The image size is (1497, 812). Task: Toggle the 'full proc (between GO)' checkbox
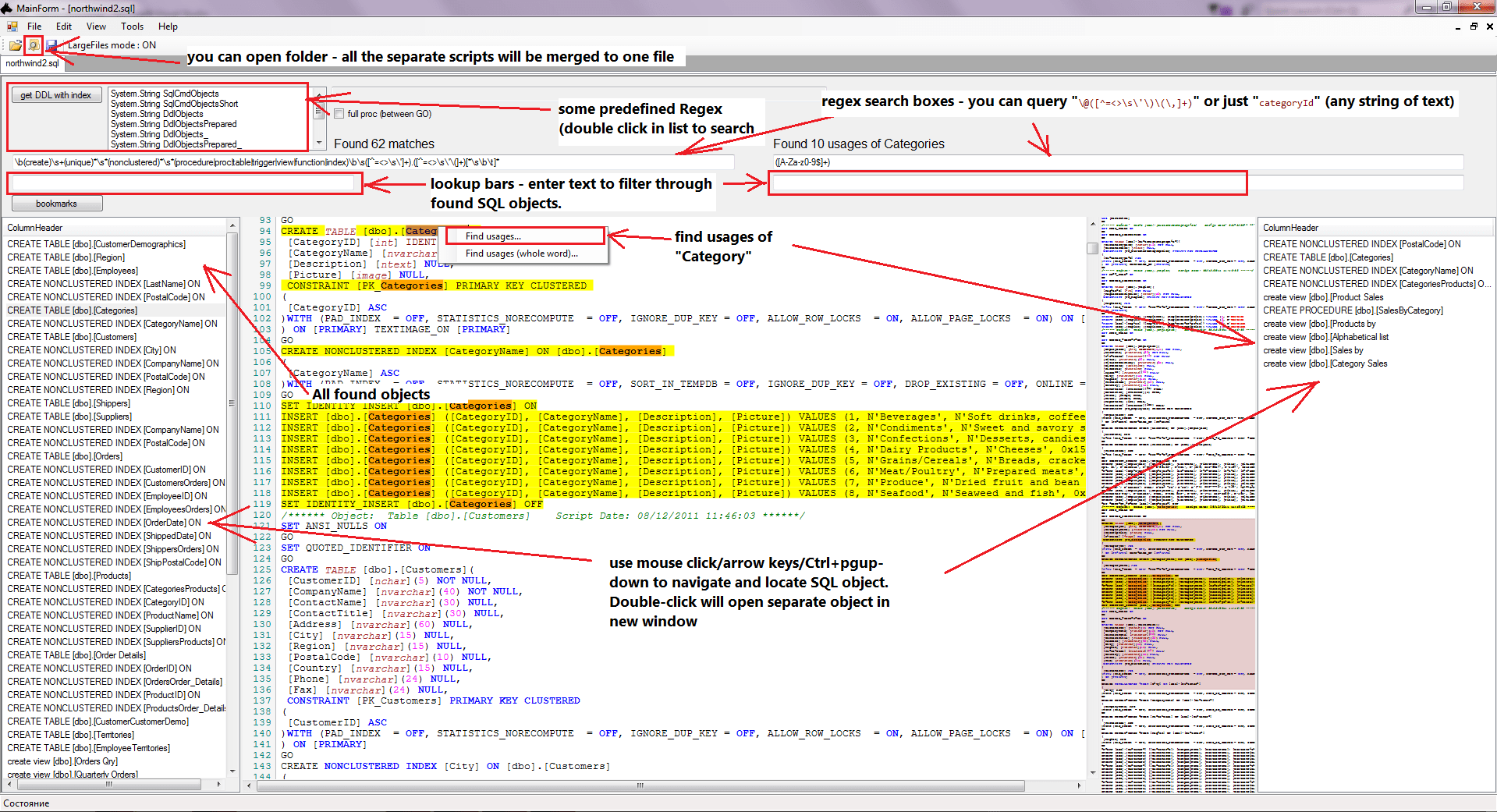[339, 113]
